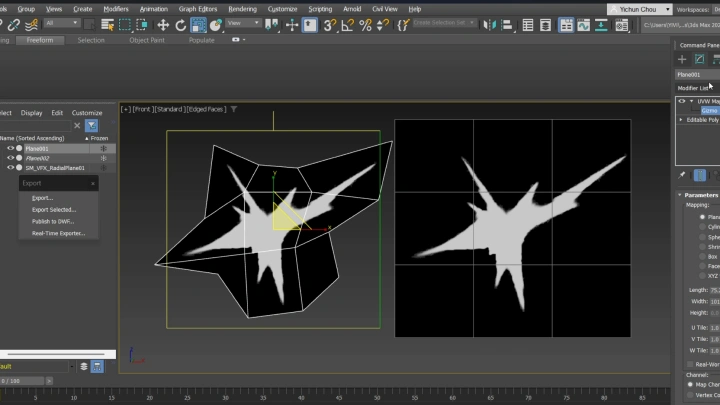Click the Pin Stack icon
The image size is (720, 405).
(682, 175)
